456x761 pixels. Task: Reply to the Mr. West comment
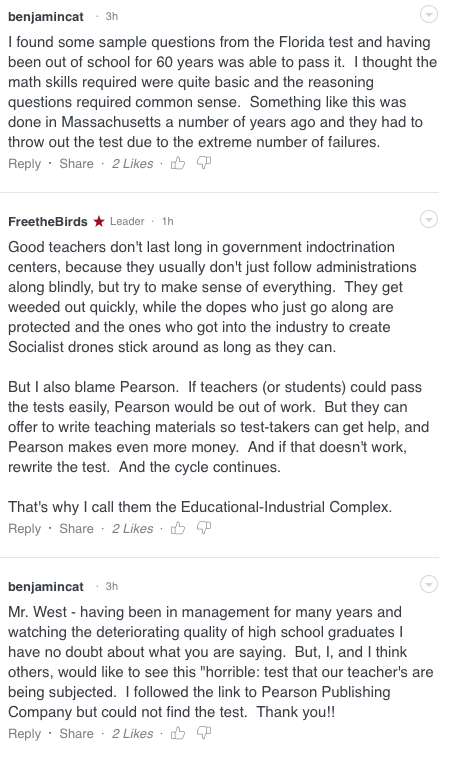tap(24, 734)
